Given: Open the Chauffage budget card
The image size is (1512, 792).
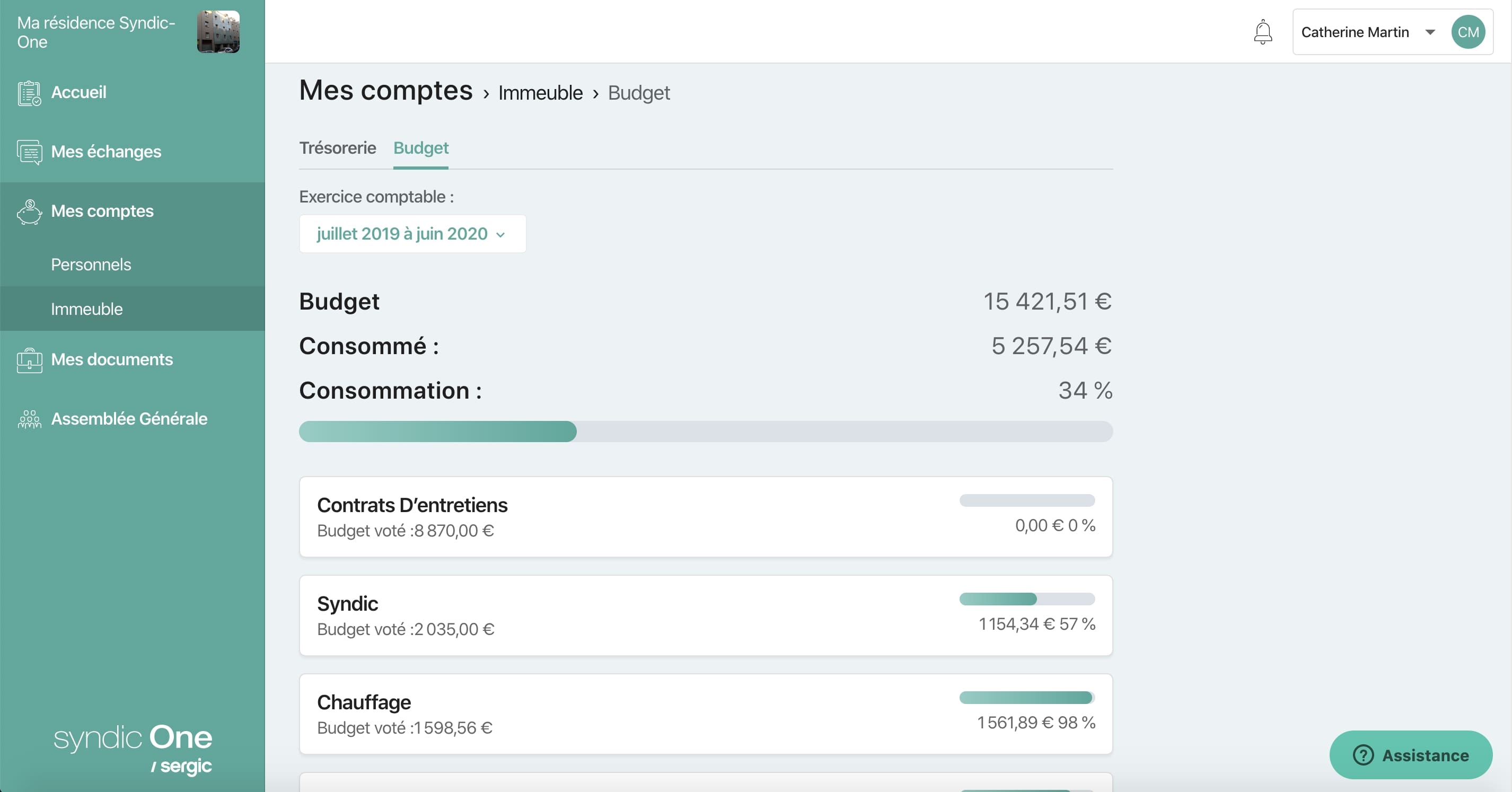Looking at the screenshot, I should point(706,715).
